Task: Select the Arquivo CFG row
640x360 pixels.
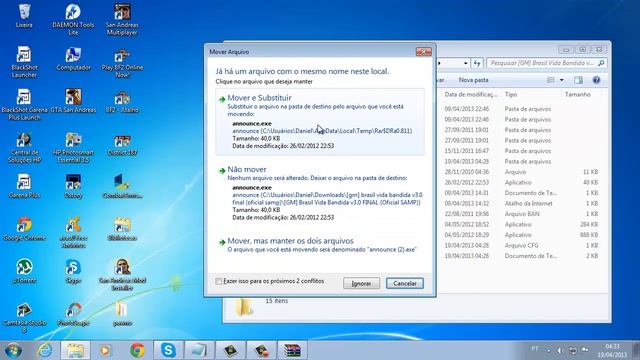Action: pos(521,245)
